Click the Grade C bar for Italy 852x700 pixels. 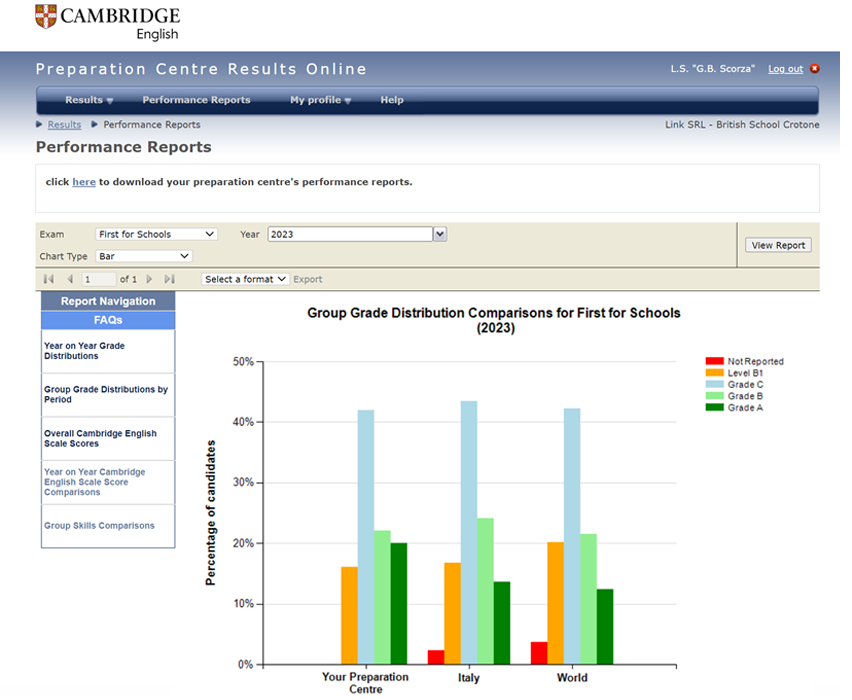(x=469, y=533)
